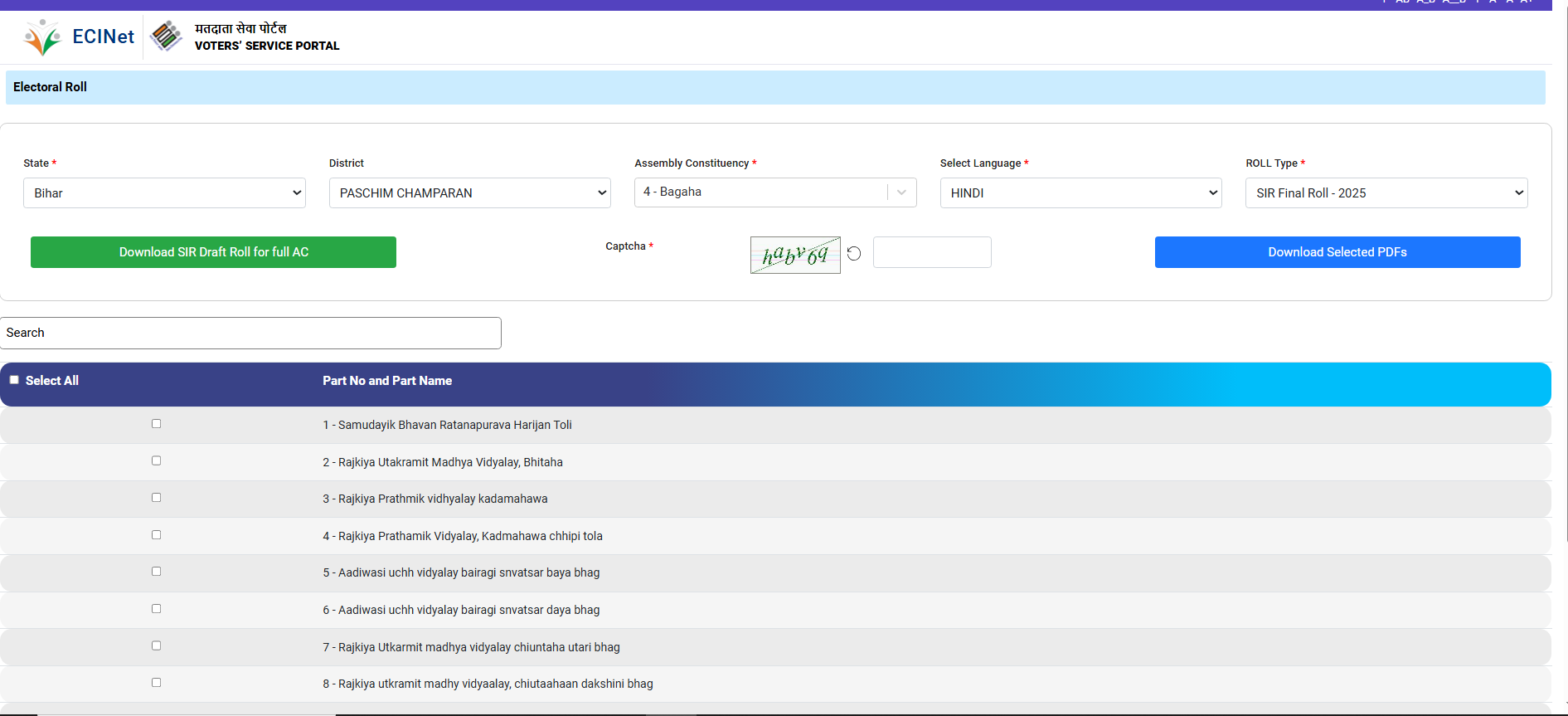Open the District dropdown showing Paschim Champaran
The image size is (1568, 716).
[469, 193]
